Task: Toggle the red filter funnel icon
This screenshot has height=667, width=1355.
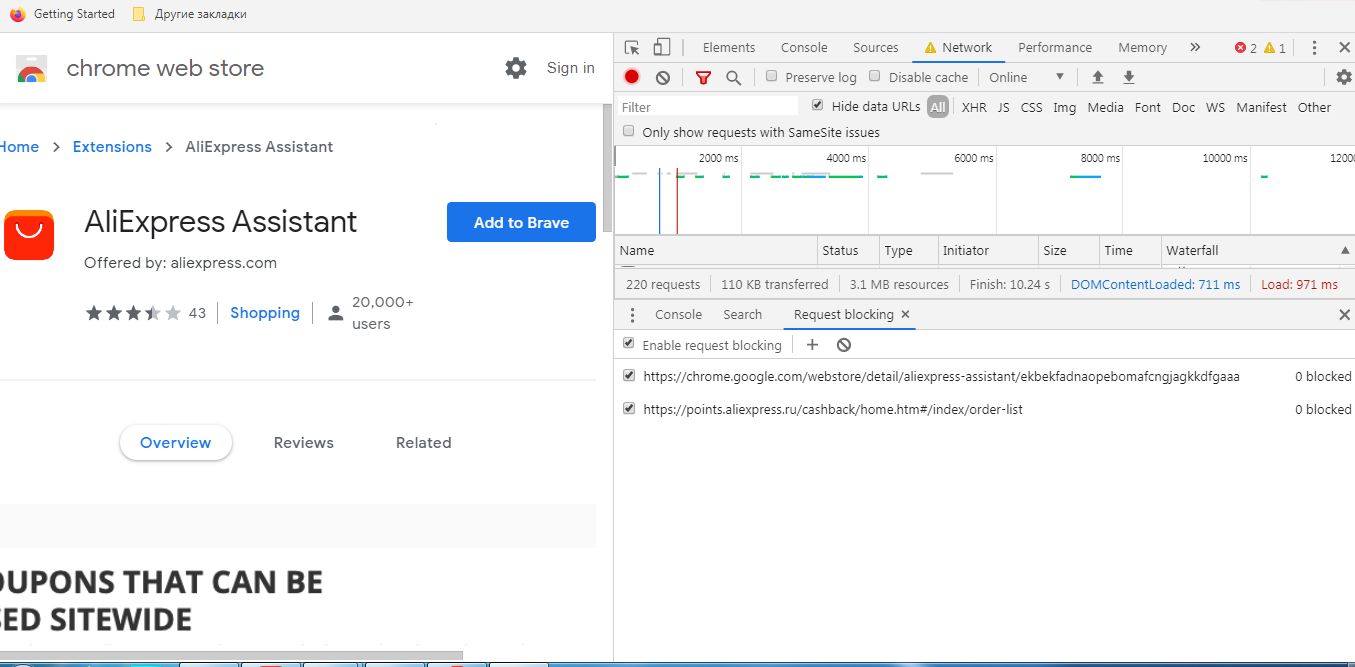Action: tap(703, 77)
